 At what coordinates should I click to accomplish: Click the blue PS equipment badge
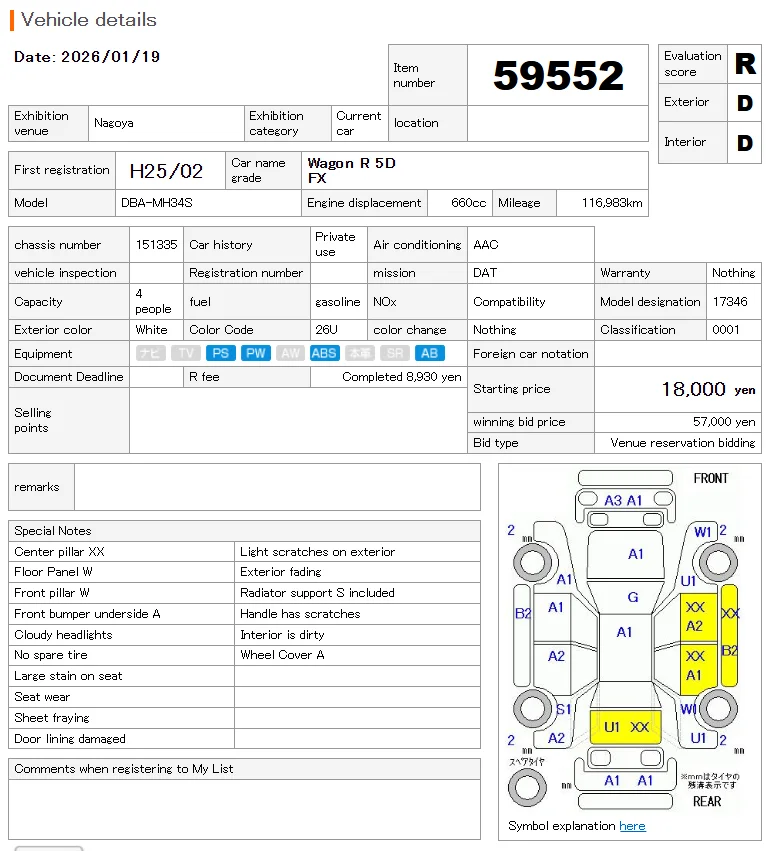(x=220, y=353)
